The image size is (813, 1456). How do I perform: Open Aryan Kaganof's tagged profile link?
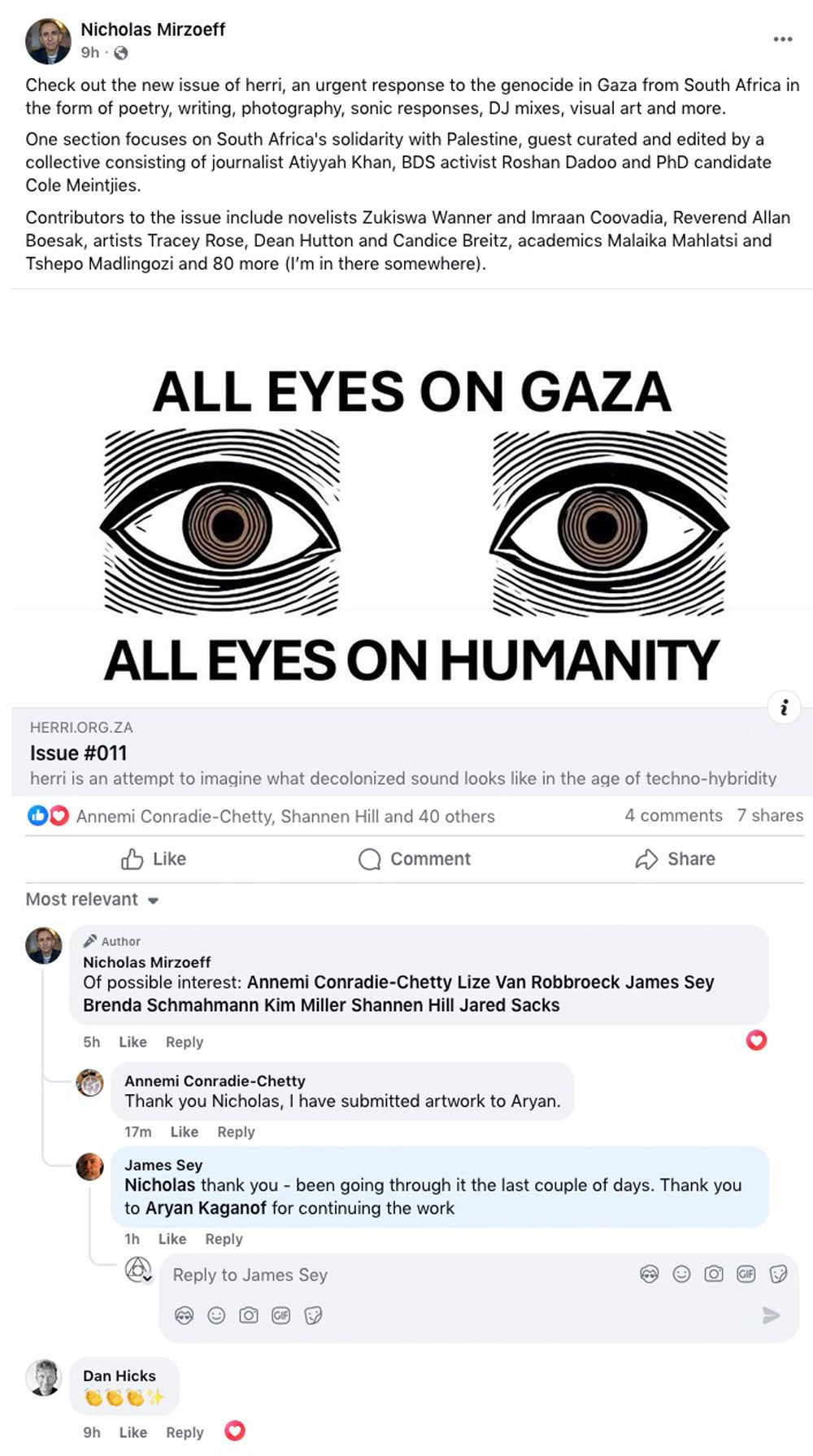coord(206,1208)
